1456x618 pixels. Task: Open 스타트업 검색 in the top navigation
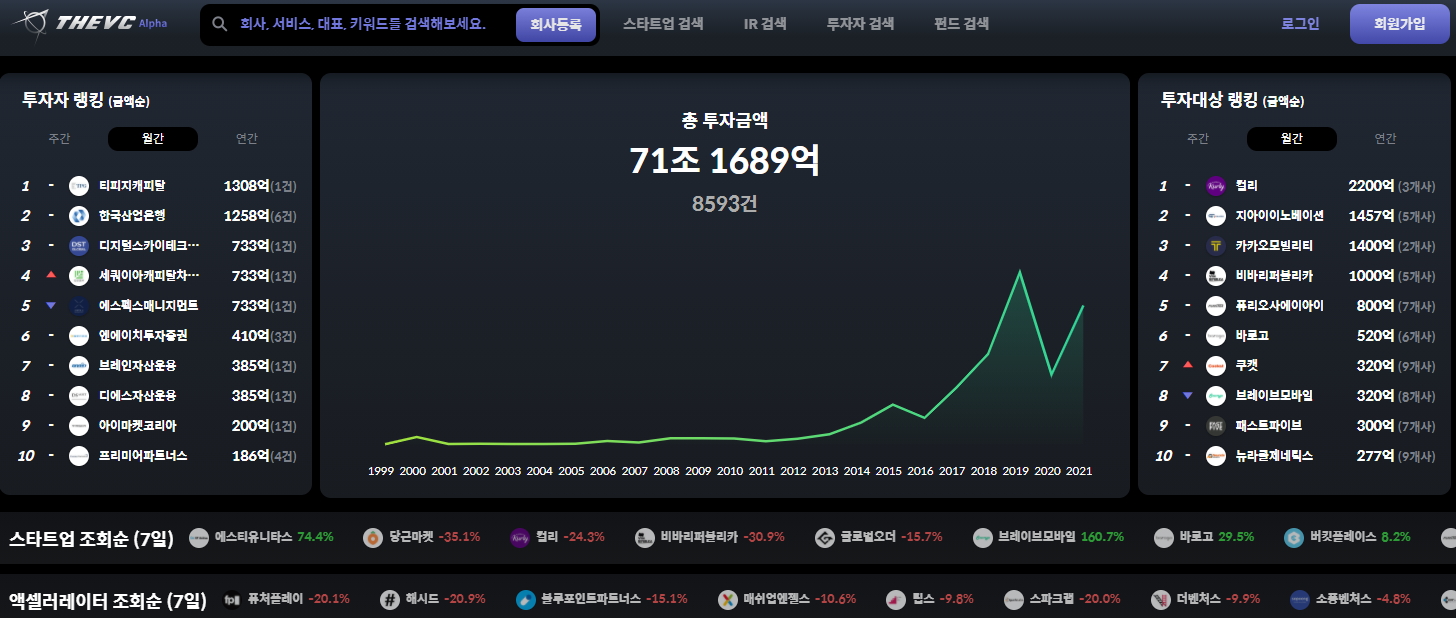point(663,24)
